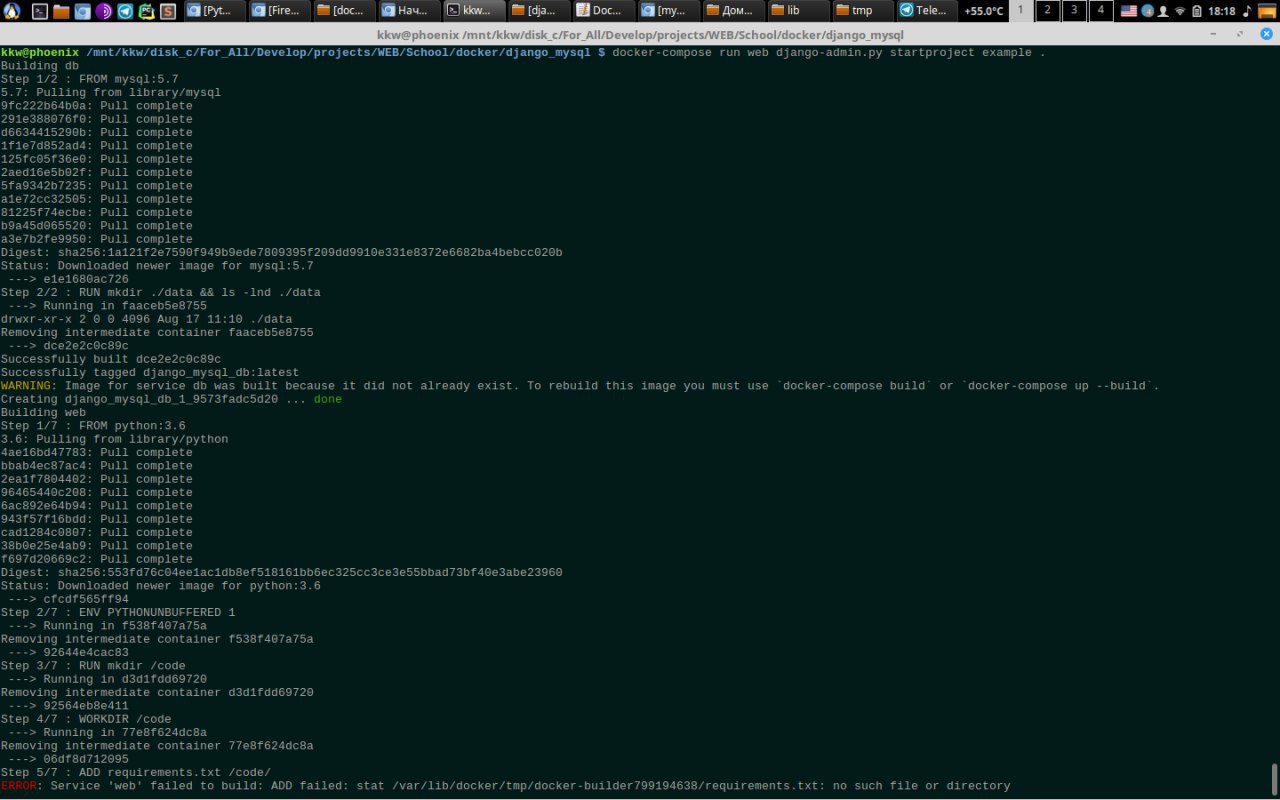Click 'Step 1/7 : FROM python:3.6' line
Screen dimensions: 1280x800
click(93, 426)
